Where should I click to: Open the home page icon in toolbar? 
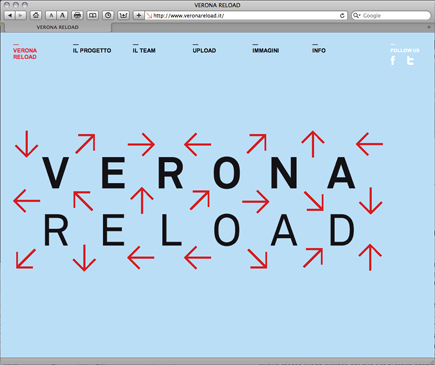coord(36,15)
